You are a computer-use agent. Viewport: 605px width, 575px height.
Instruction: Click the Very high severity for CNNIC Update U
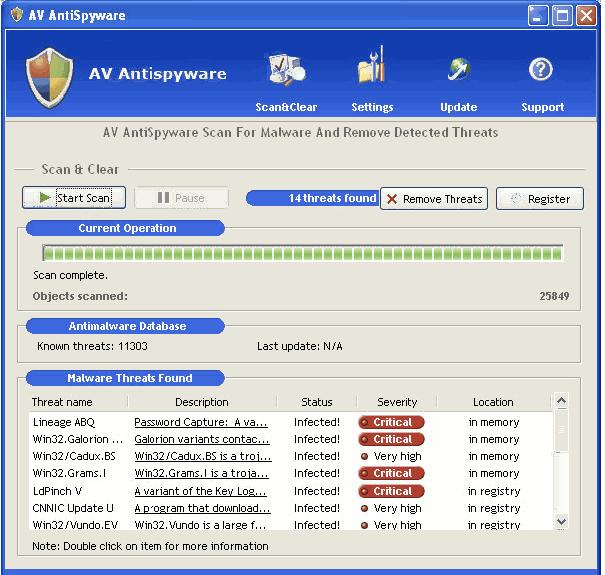(x=391, y=508)
